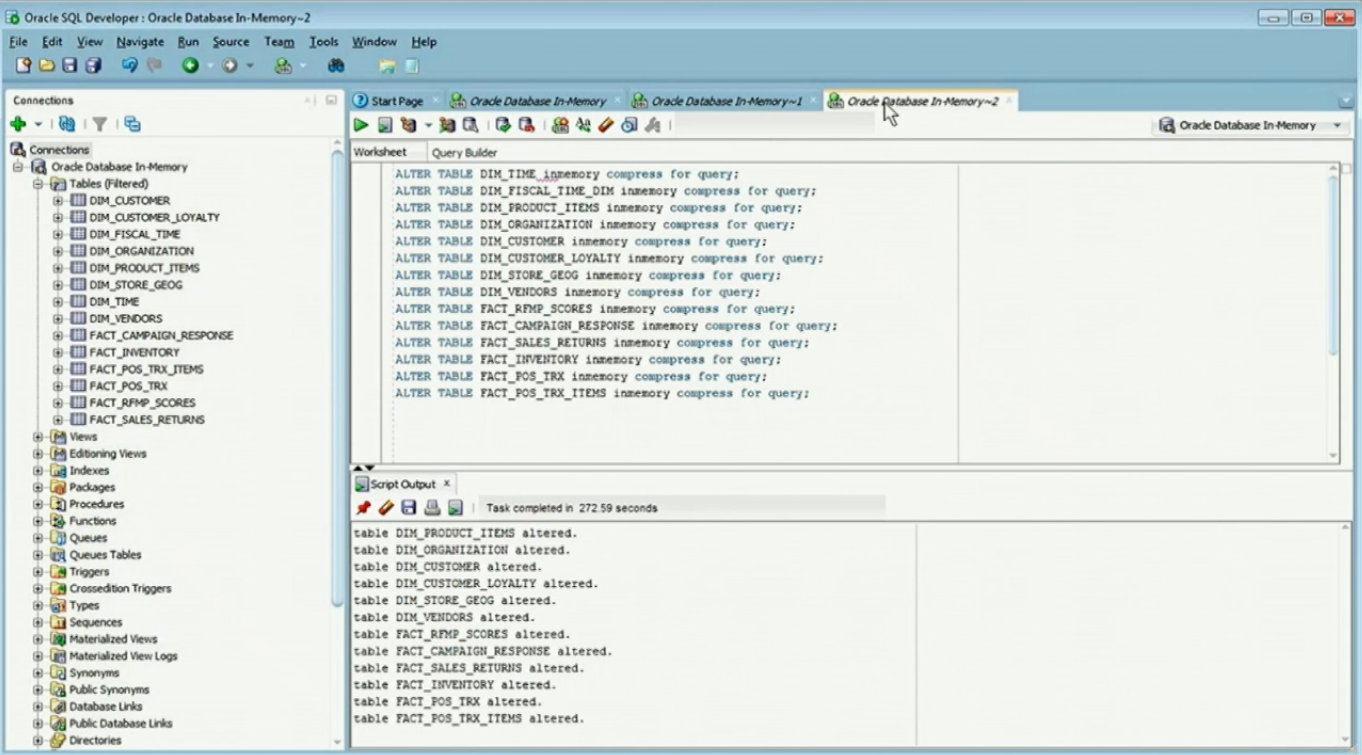The width and height of the screenshot is (1362, 755).
Task: Click the tab list dropdown at editor right
Action: (x=1345, y=102)
